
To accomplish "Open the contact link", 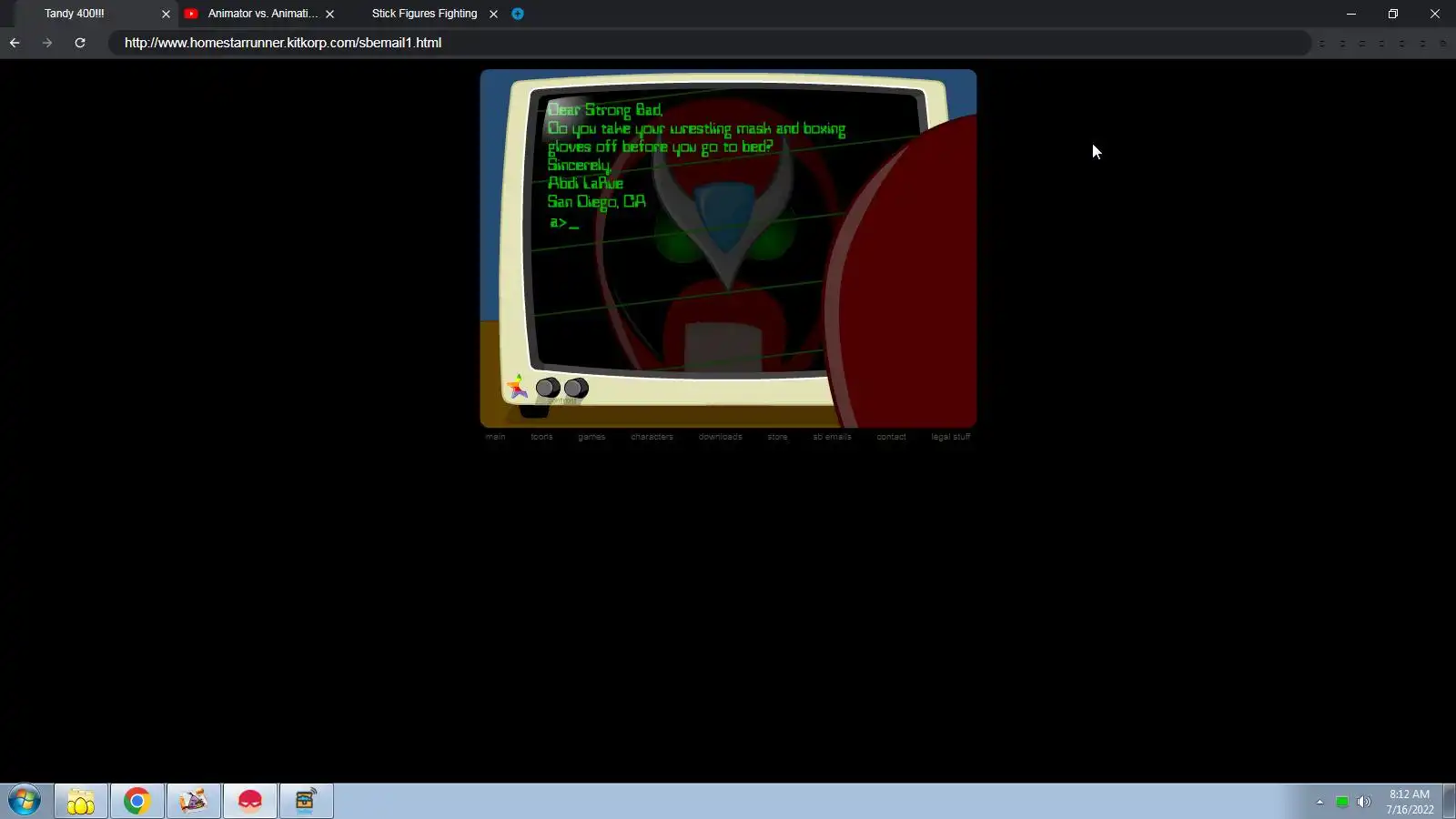I will pyautogui.click(x=891, y=437).
